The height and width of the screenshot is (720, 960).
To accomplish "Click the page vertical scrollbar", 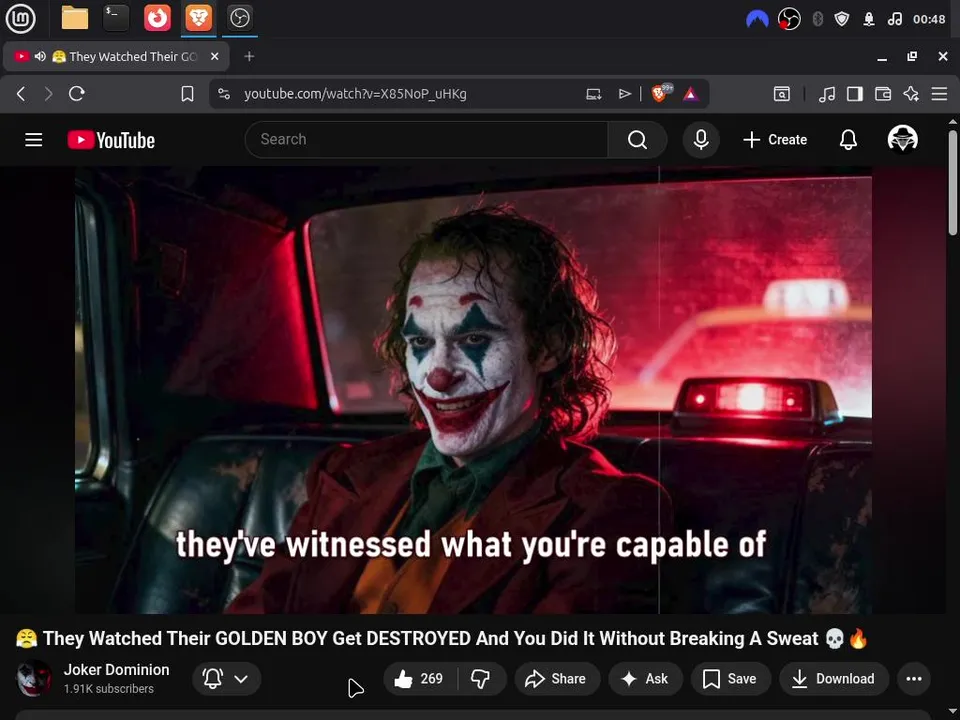I will [x=953, y=182].
